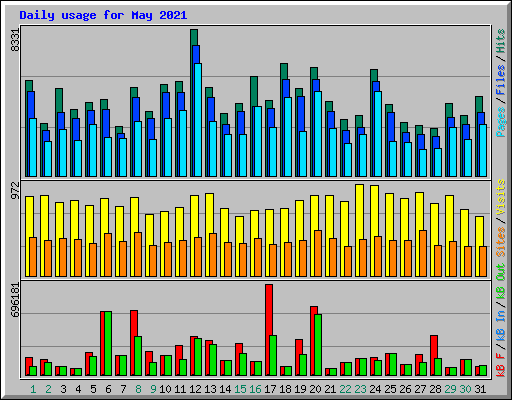Click the tallest cyan Pages bar, day 12
This screenshot has width=512, height=400.
click(x=198, y=120)
